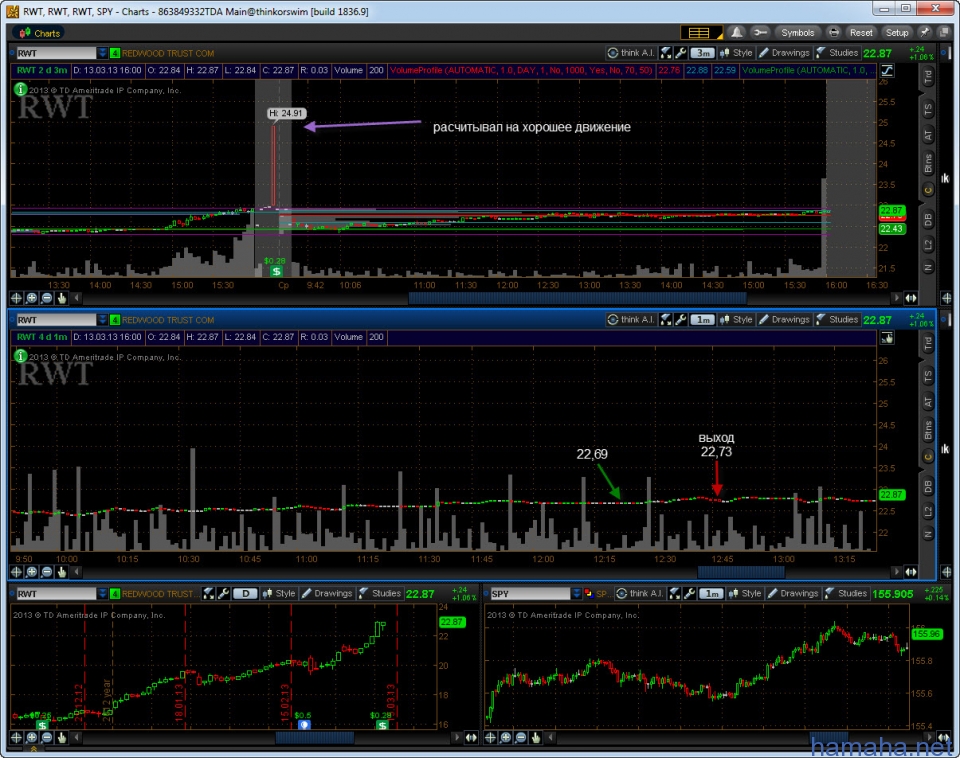Click the pointer-window icon on middle chart header
The width and height of the screenshot is (960, 758).
[x=887, y=337]
